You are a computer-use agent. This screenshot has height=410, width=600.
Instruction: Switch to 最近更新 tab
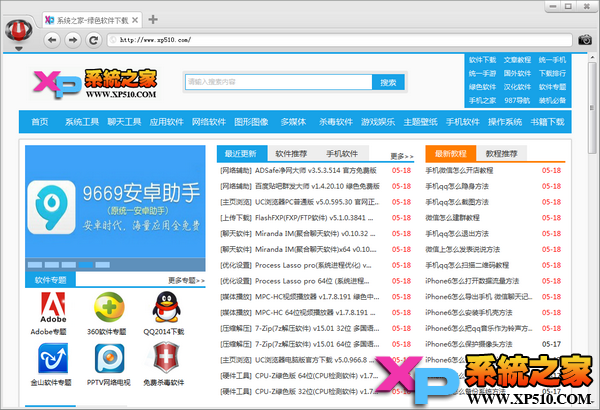click(x=241, y=154)
